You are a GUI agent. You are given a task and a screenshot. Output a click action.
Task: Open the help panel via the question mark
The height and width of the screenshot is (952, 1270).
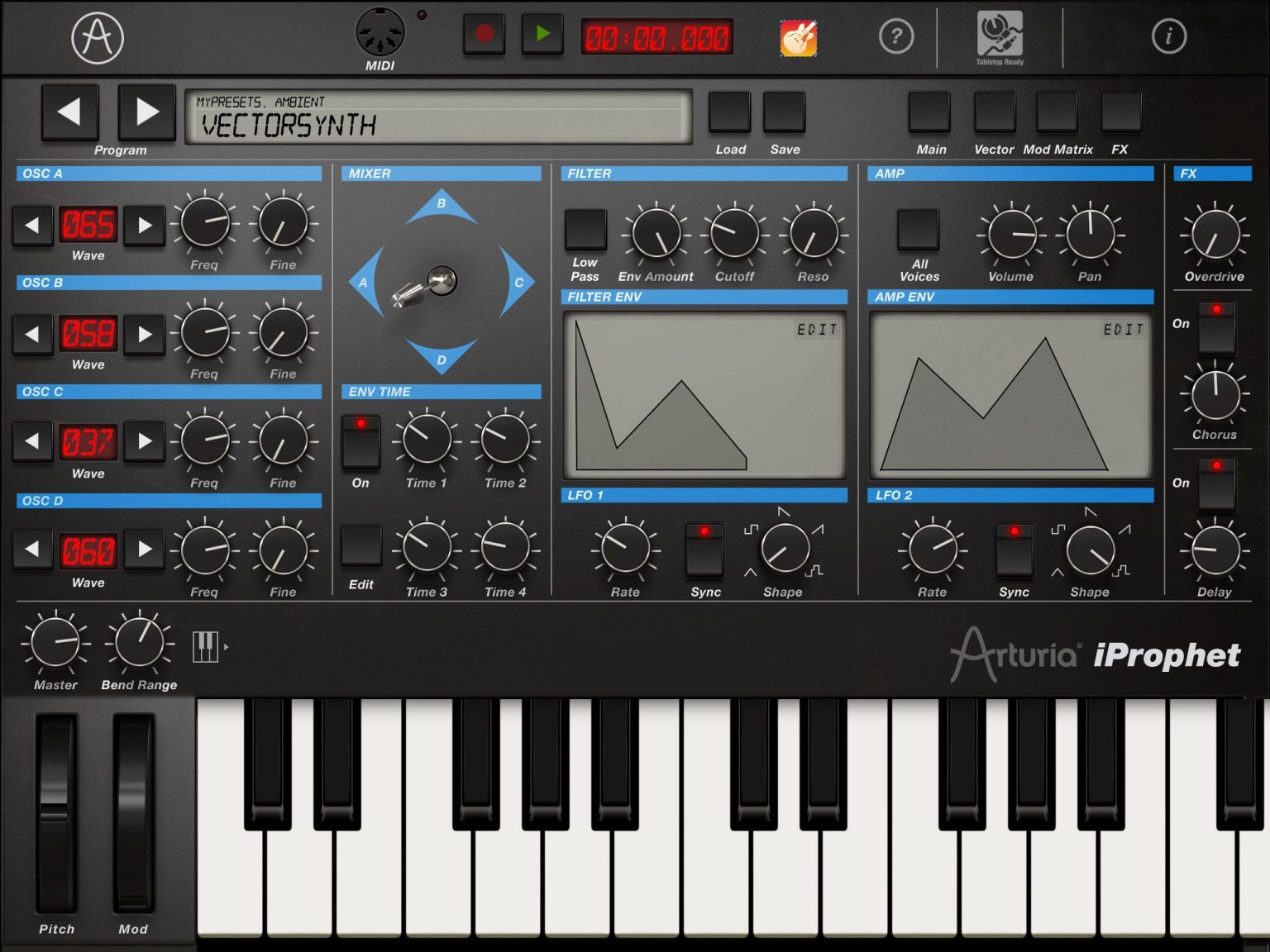click(896, 36)
